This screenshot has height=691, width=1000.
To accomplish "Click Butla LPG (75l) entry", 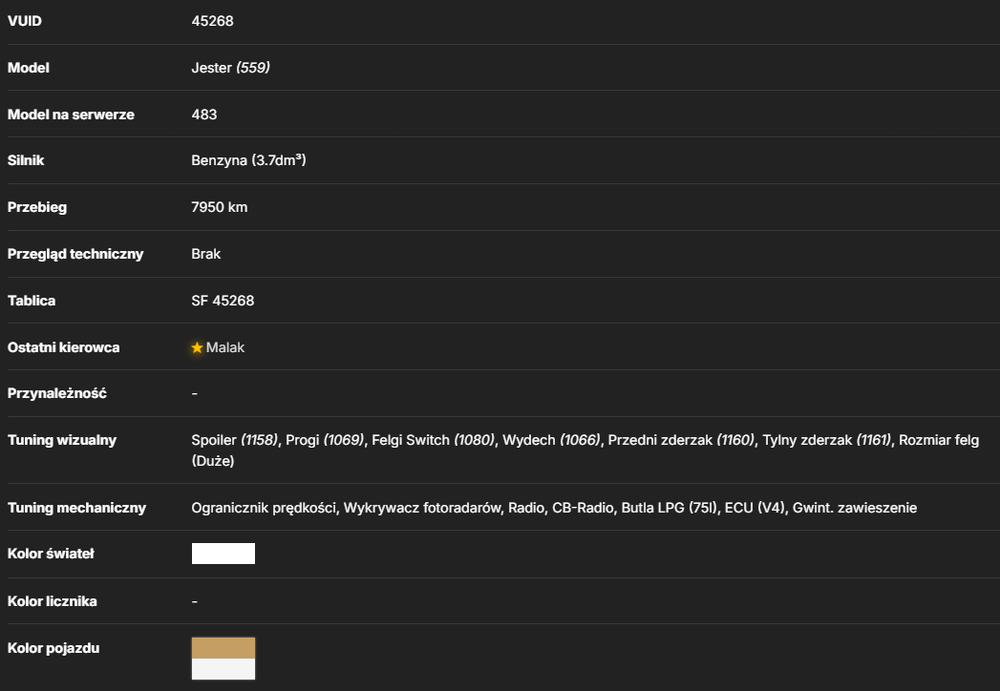I will pos(669,508).
